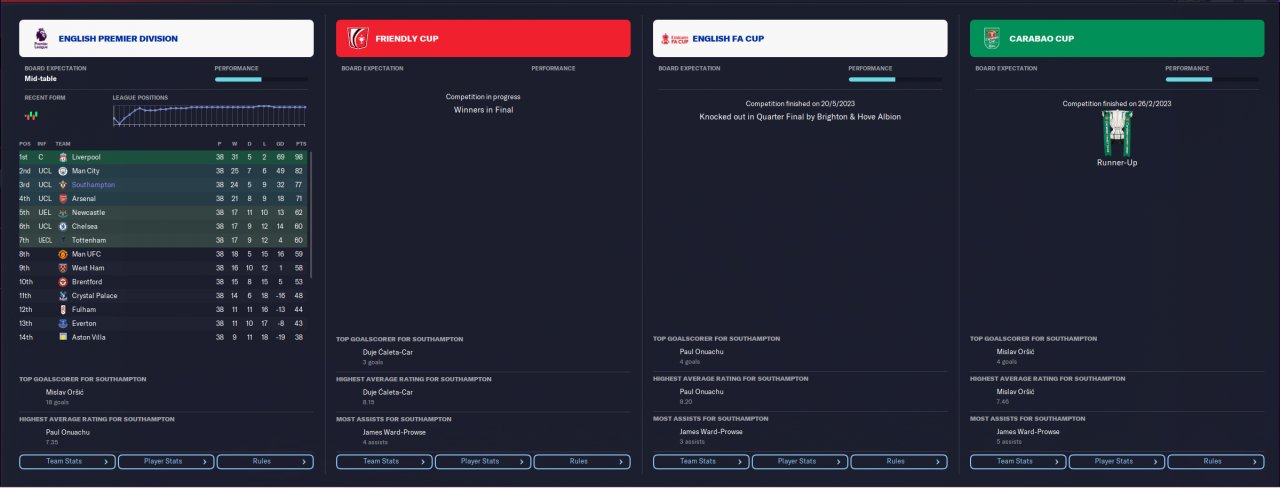Click the POS column header
The image size is (1280, 488).
(25, 144)
